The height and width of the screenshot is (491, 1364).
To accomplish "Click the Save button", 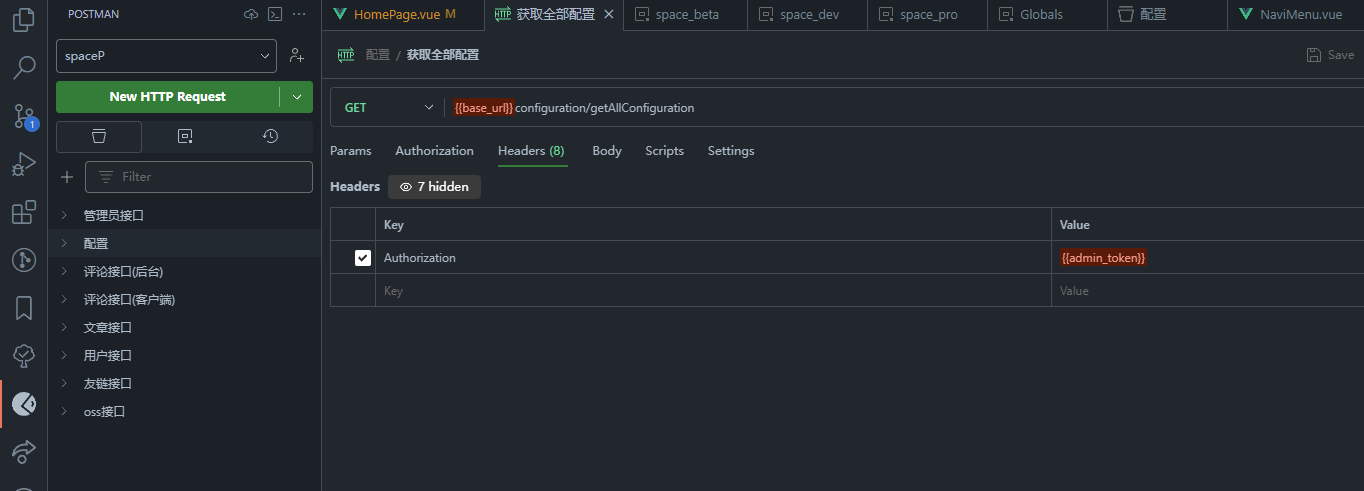I will [x=1330, y=55].
